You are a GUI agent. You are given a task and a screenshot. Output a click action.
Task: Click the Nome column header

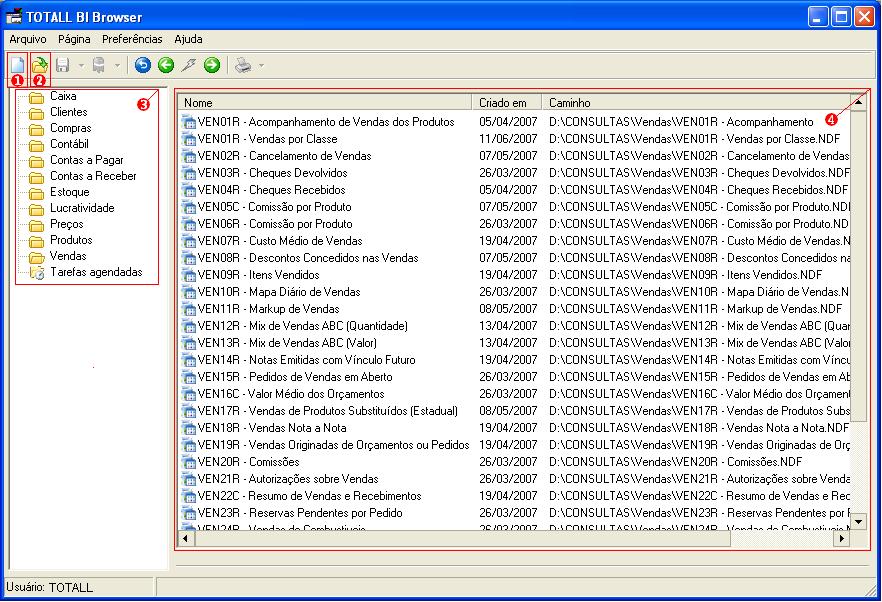pos(325,102)
